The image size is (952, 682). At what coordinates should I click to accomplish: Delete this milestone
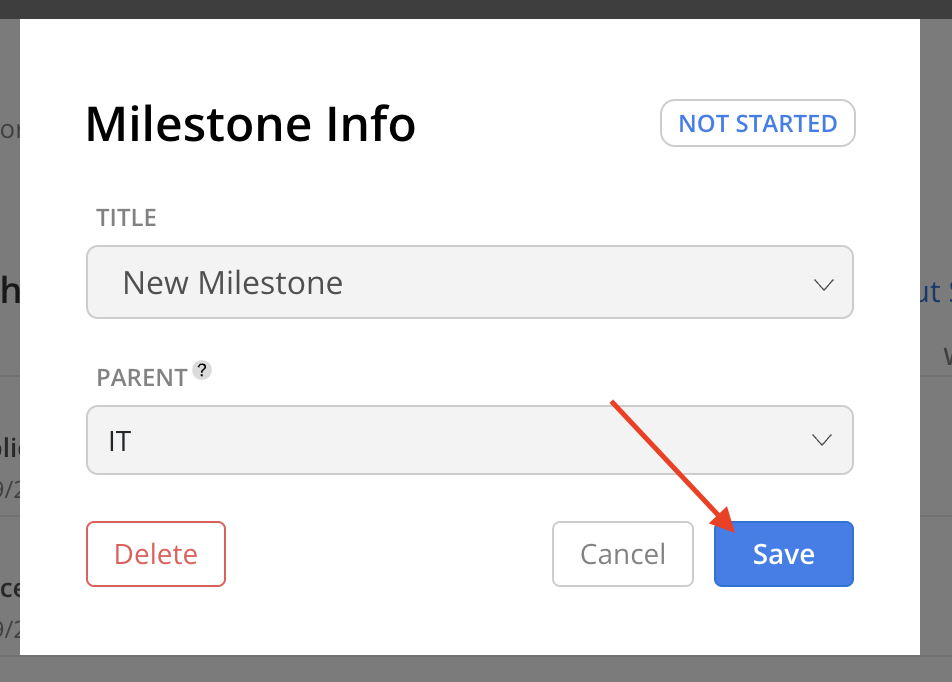pyautogui.click(x=156, y=554)
